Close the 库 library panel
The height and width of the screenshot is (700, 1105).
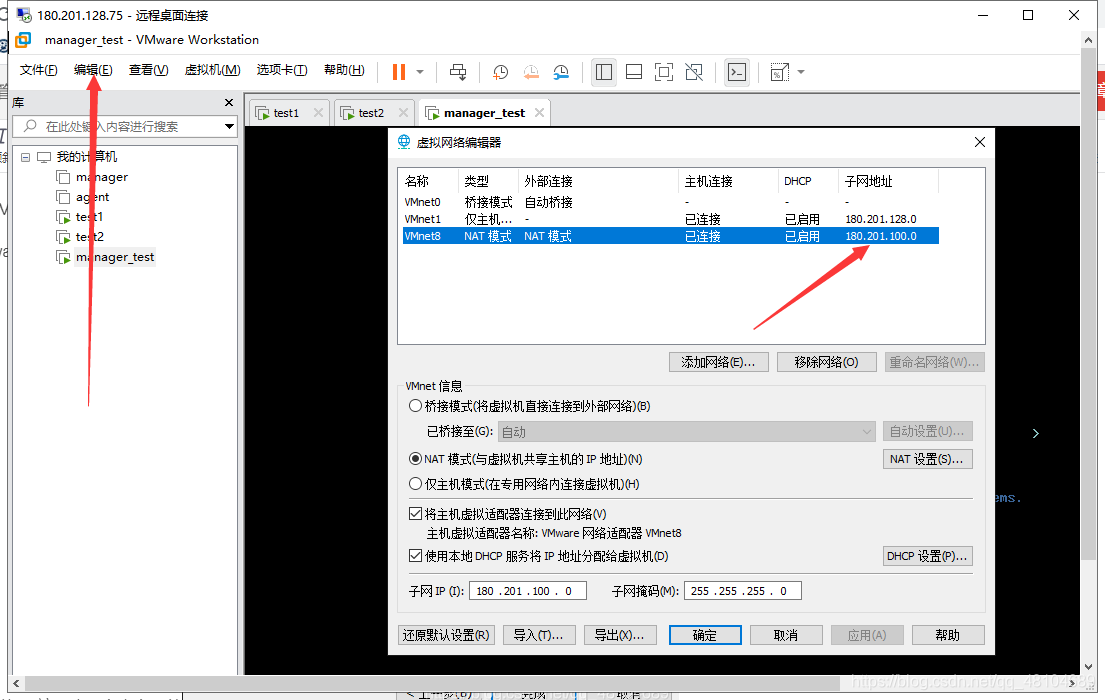[x=228, y=103]
